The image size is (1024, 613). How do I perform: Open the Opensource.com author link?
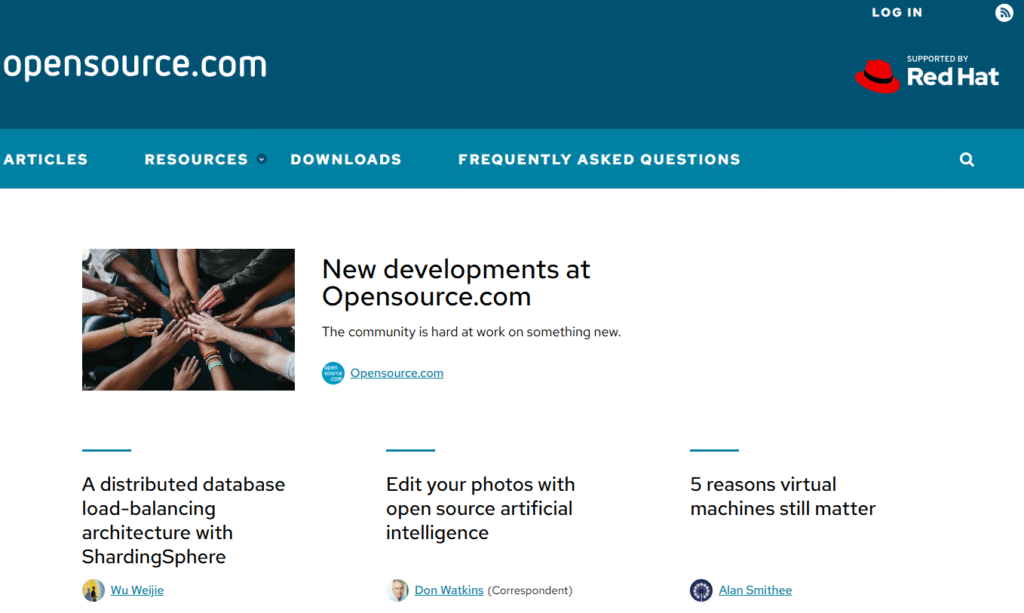[397, 372]
